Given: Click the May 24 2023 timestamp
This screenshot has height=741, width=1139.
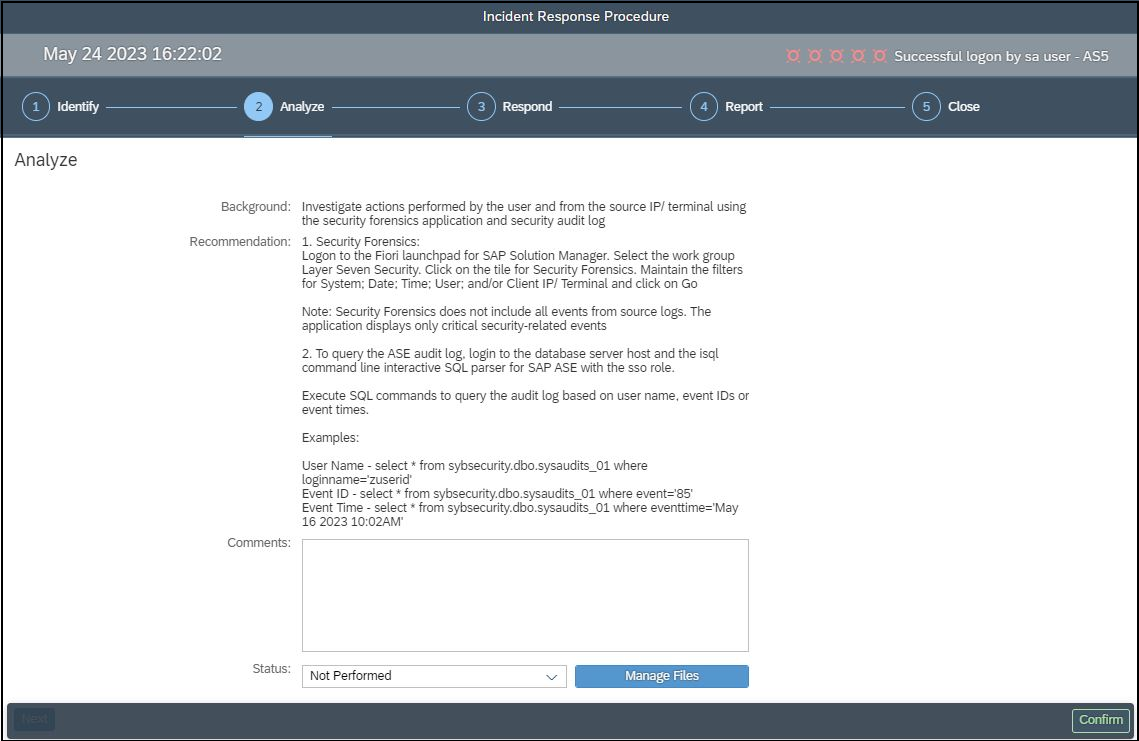Looking at the screenshot, I should click(x=133, y=54).
